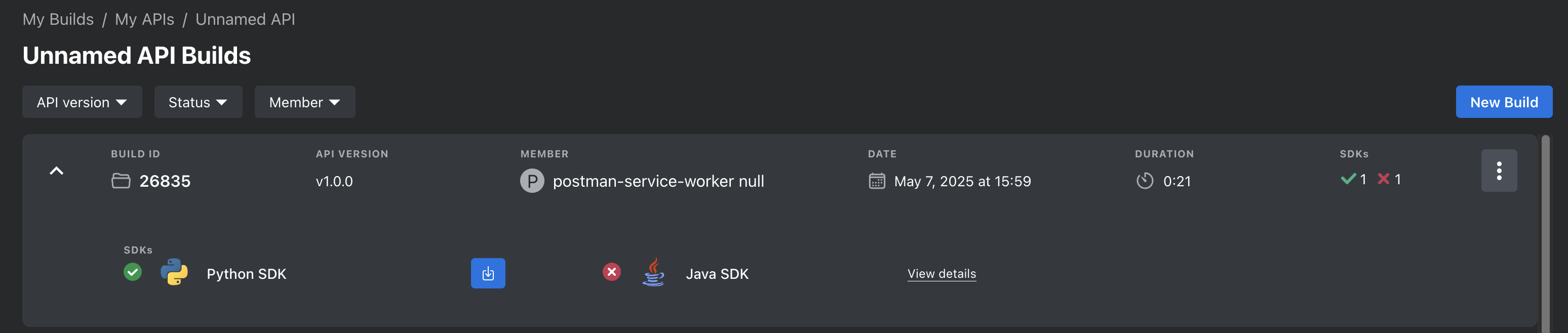Navigate to My Builds breadcrumb
1568x333 pixels.
58,19
